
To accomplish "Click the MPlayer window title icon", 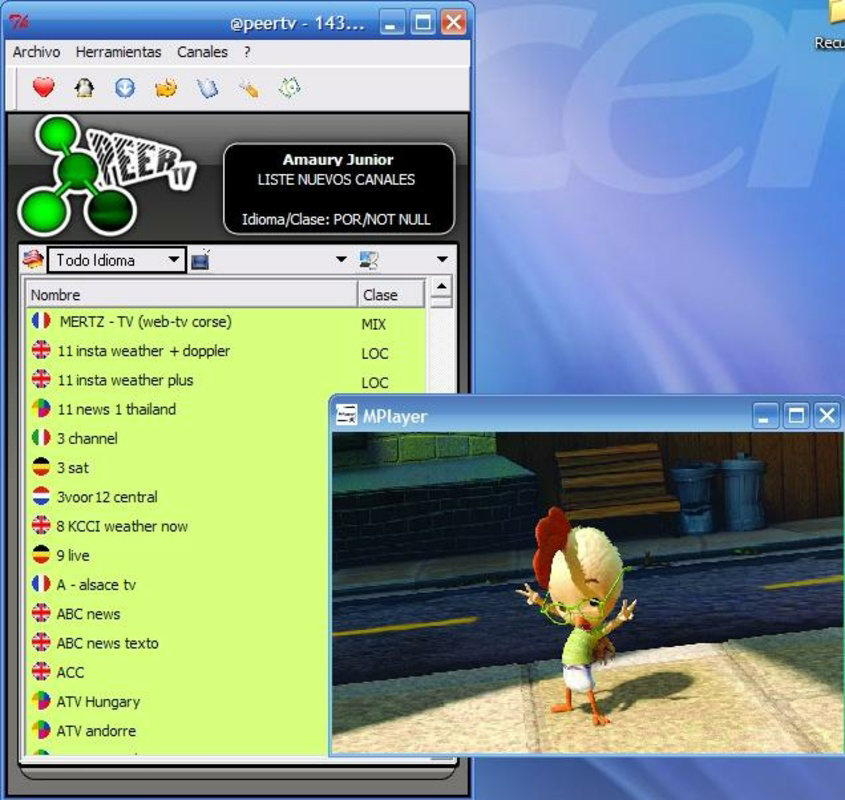I will 346,415.
